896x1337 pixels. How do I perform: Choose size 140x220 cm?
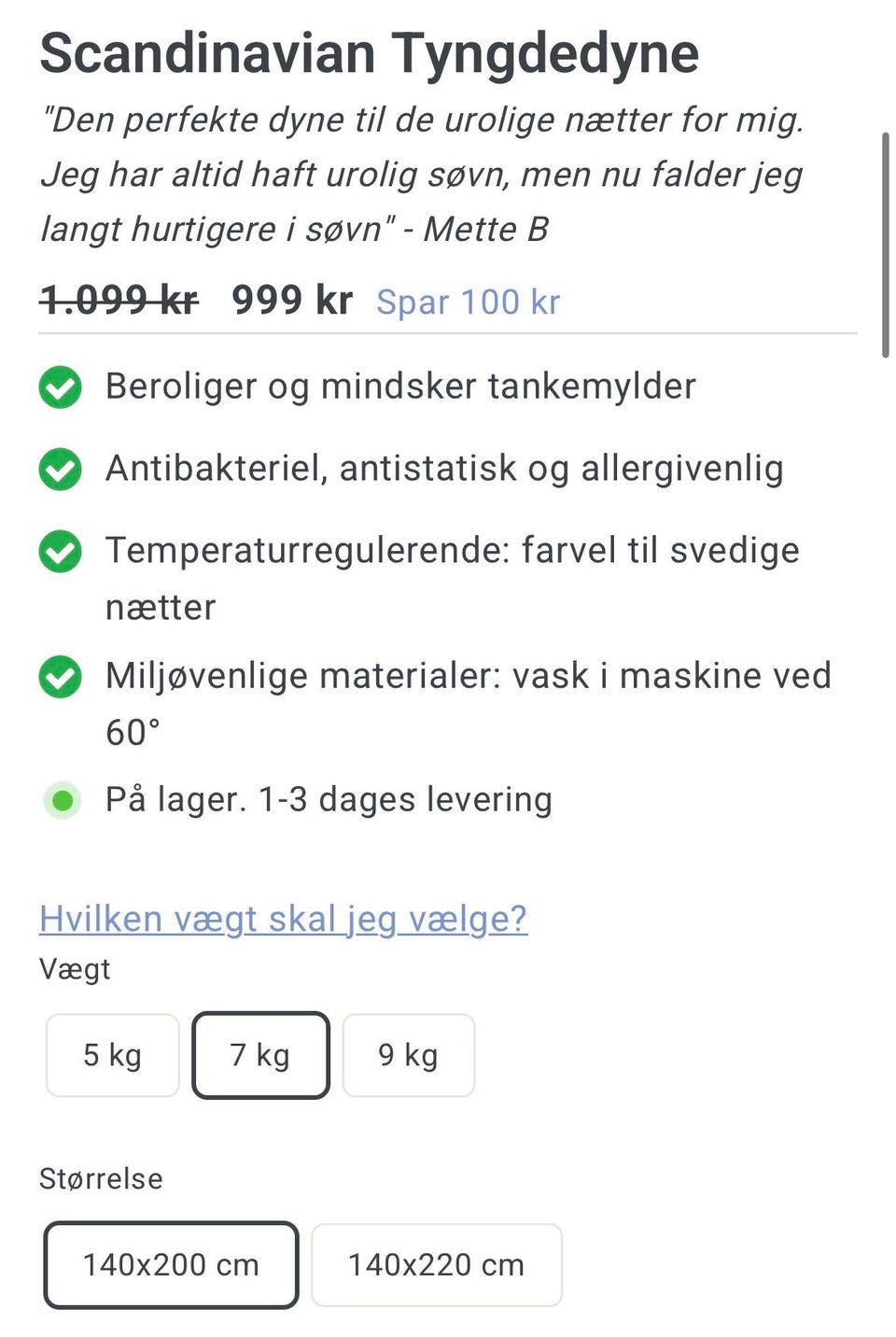[436, 1265]
